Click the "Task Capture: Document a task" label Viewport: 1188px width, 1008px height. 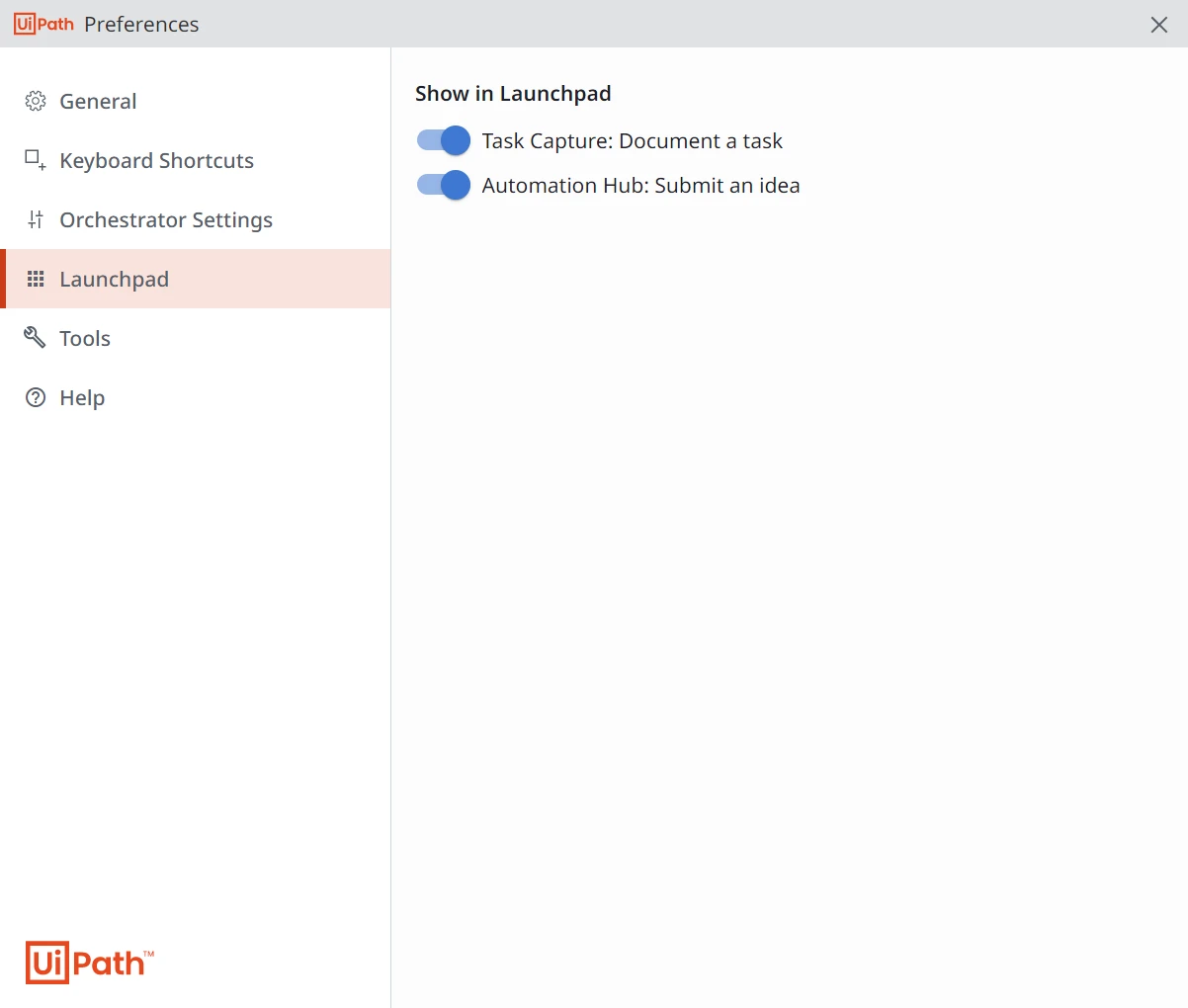coord(633,141)
